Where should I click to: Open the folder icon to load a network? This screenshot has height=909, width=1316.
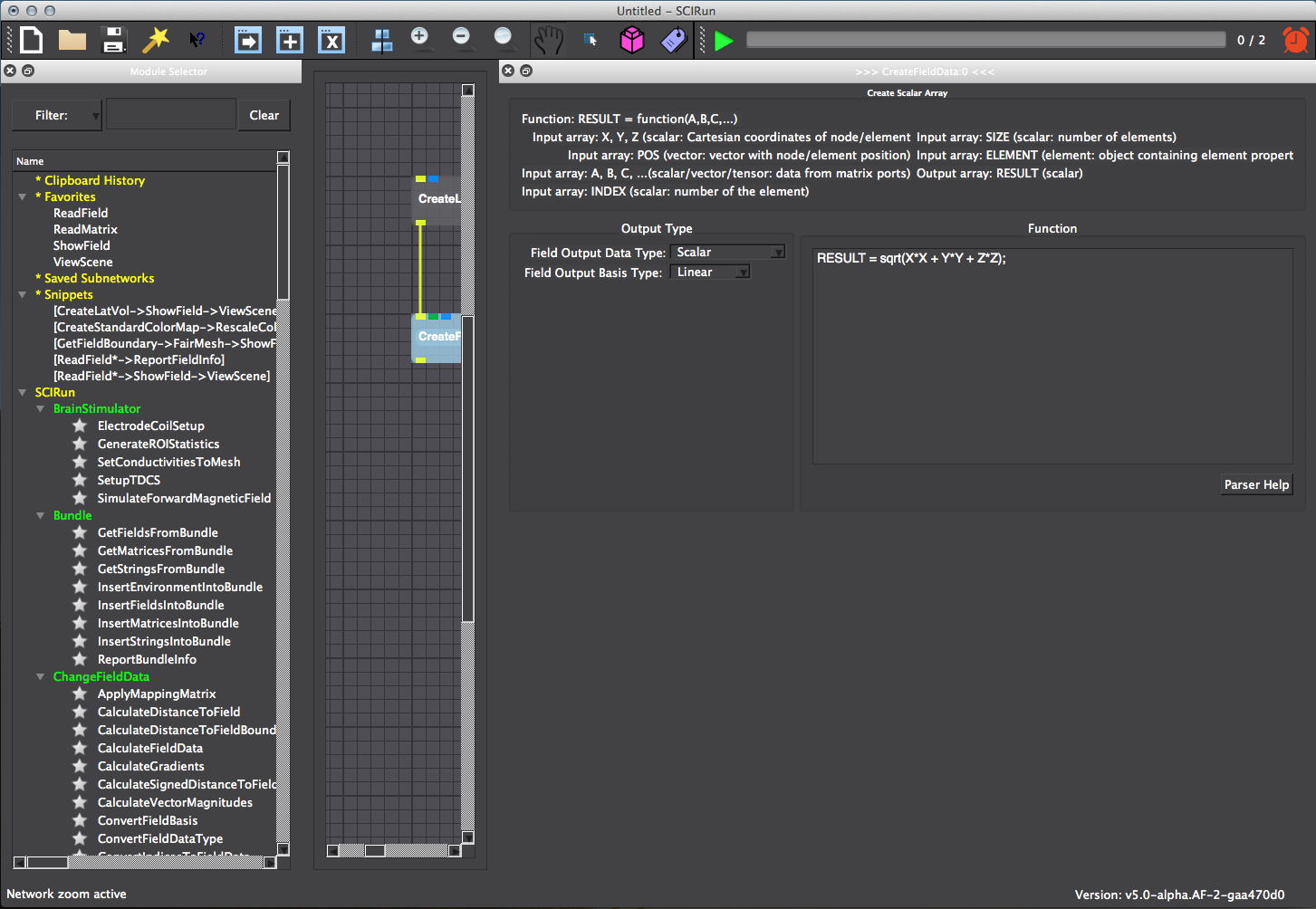coord(72,40)
